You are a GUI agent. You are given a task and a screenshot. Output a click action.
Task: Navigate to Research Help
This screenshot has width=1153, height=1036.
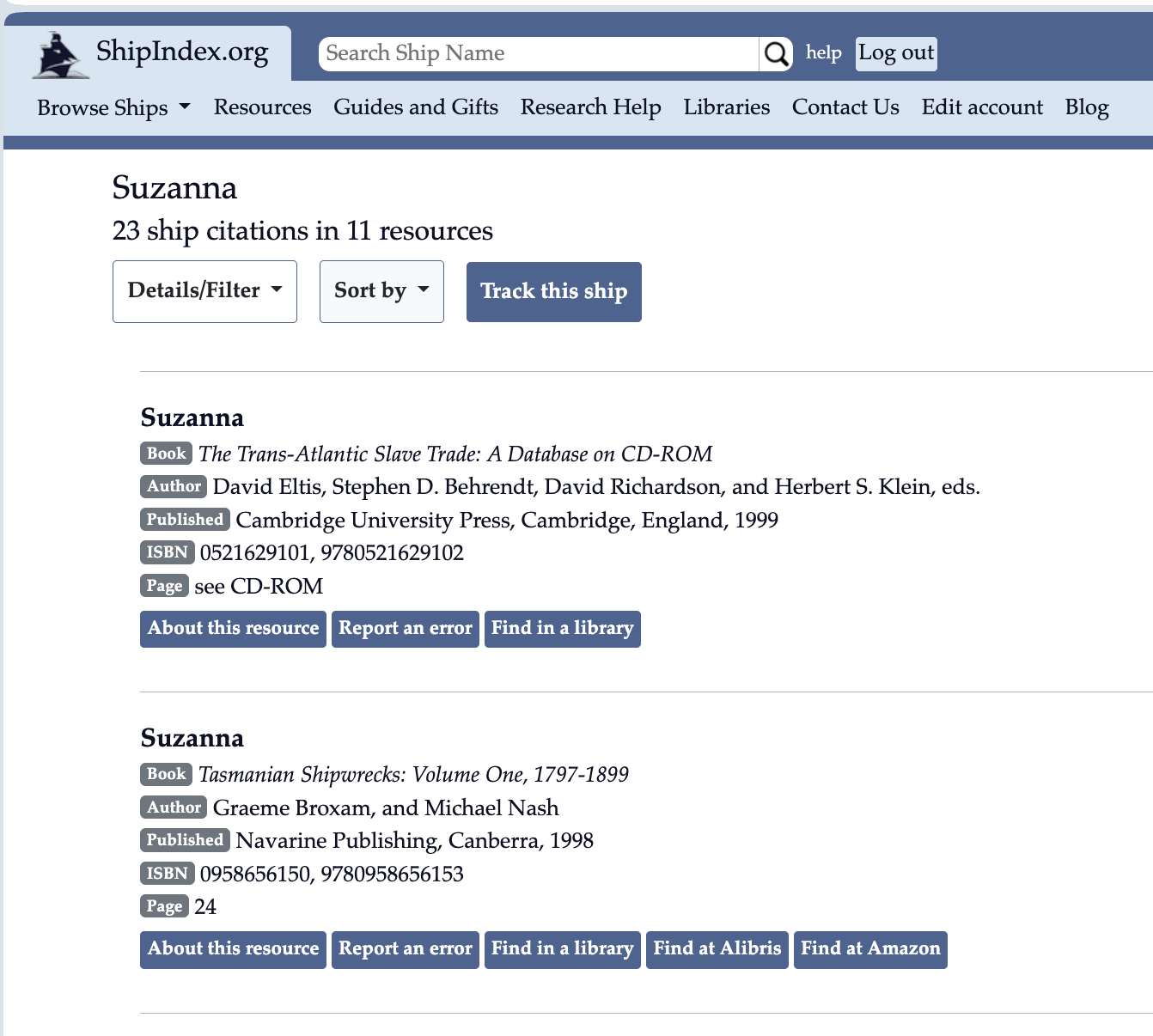(x=590, y=107)
